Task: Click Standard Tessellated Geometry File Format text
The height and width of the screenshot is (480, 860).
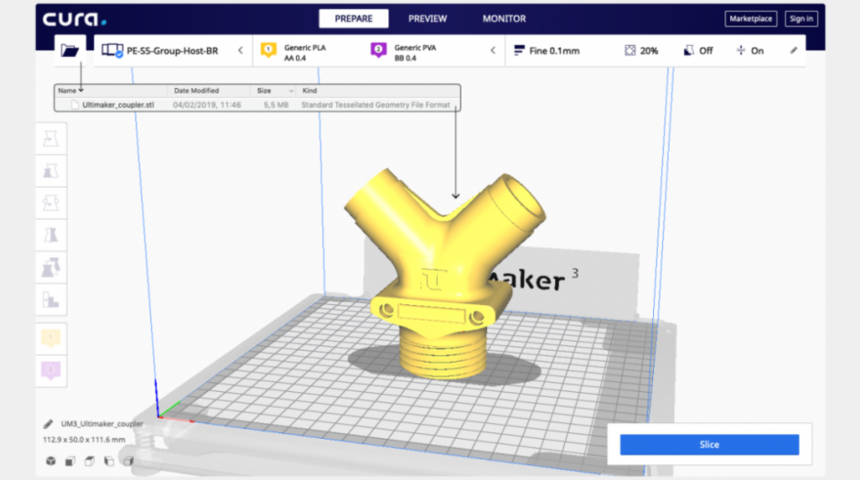Action: [x=376, y=105]
